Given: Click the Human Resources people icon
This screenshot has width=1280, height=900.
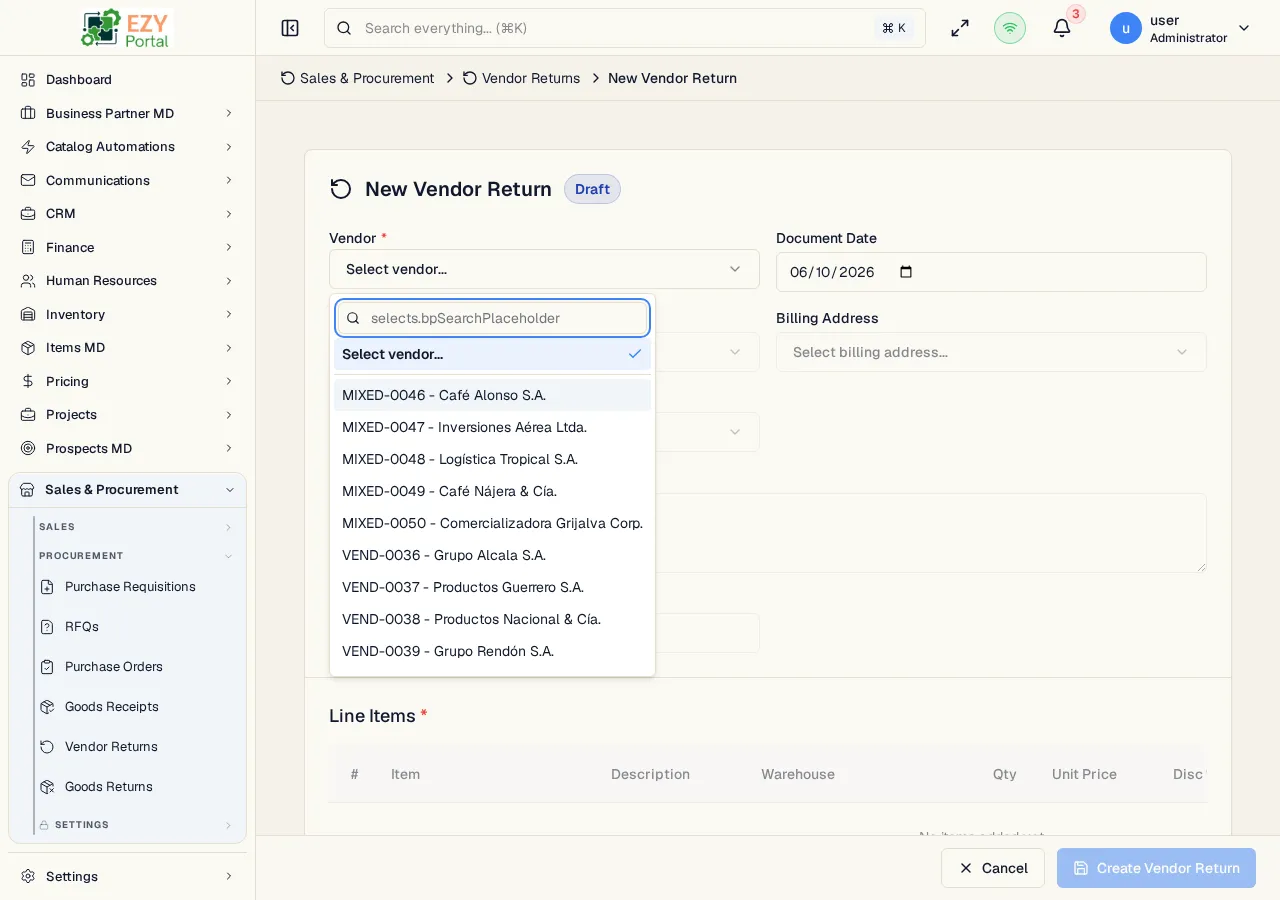Looking at the screenshot, I should tap(28, 280).
